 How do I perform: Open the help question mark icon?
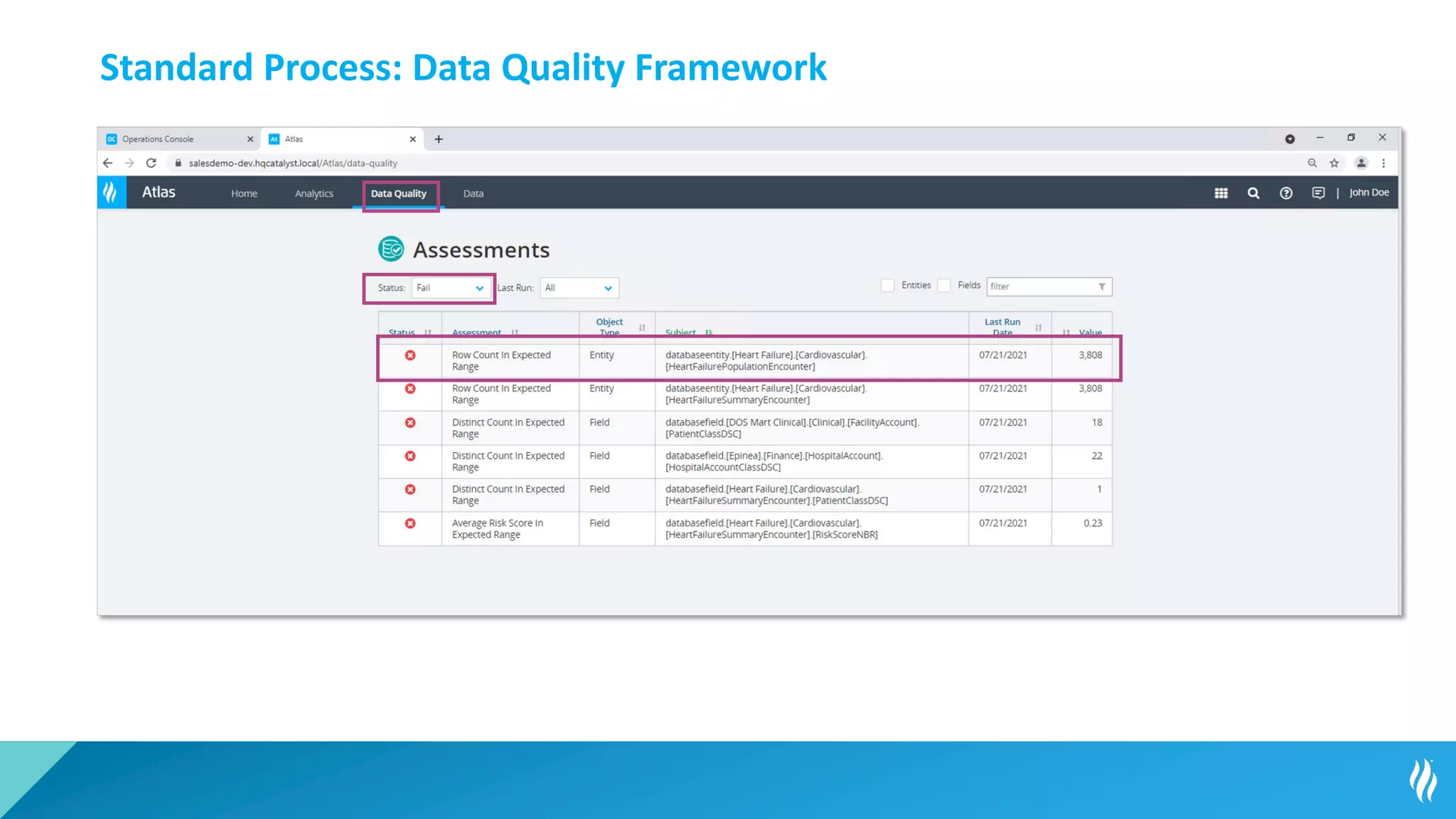pyautogui.click(x=1286, y=193)
